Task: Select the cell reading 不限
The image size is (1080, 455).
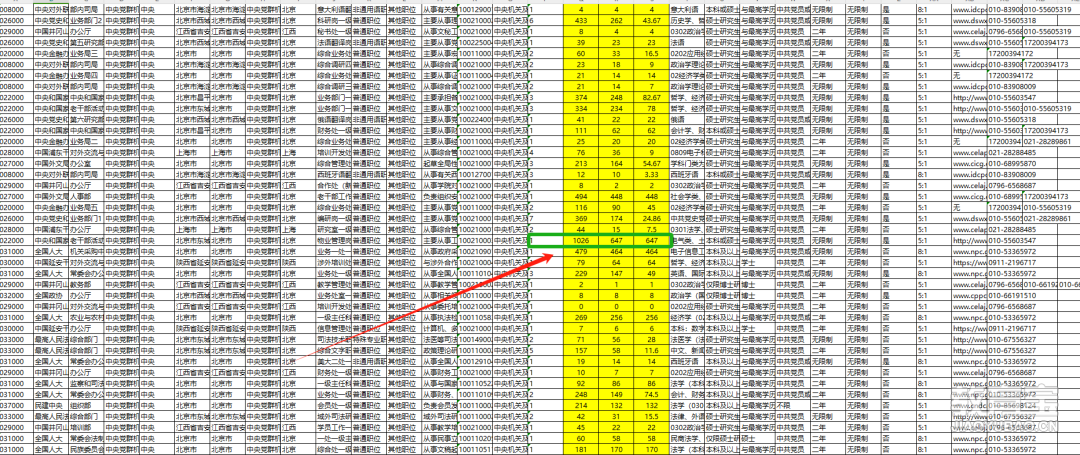Action: coord(792,405)
